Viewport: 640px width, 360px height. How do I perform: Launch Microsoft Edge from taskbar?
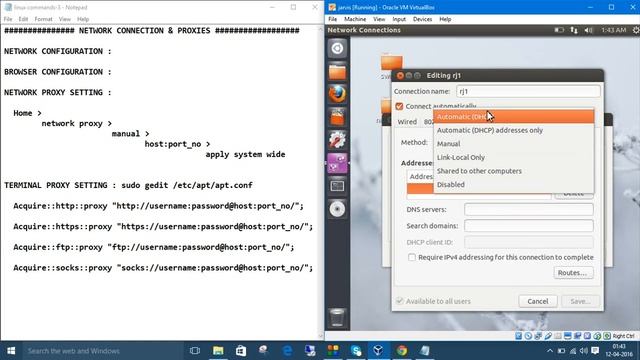pyautogui.click(x=287, y=351)
